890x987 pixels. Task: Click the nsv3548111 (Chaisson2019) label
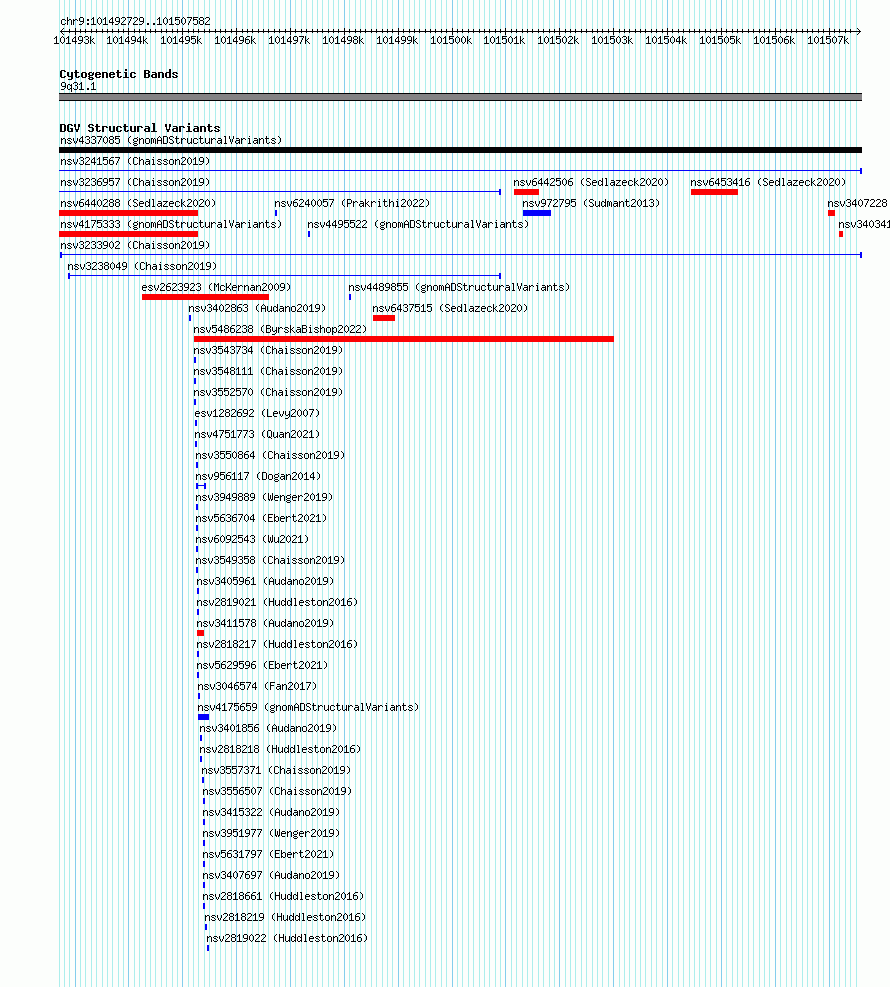268,371
